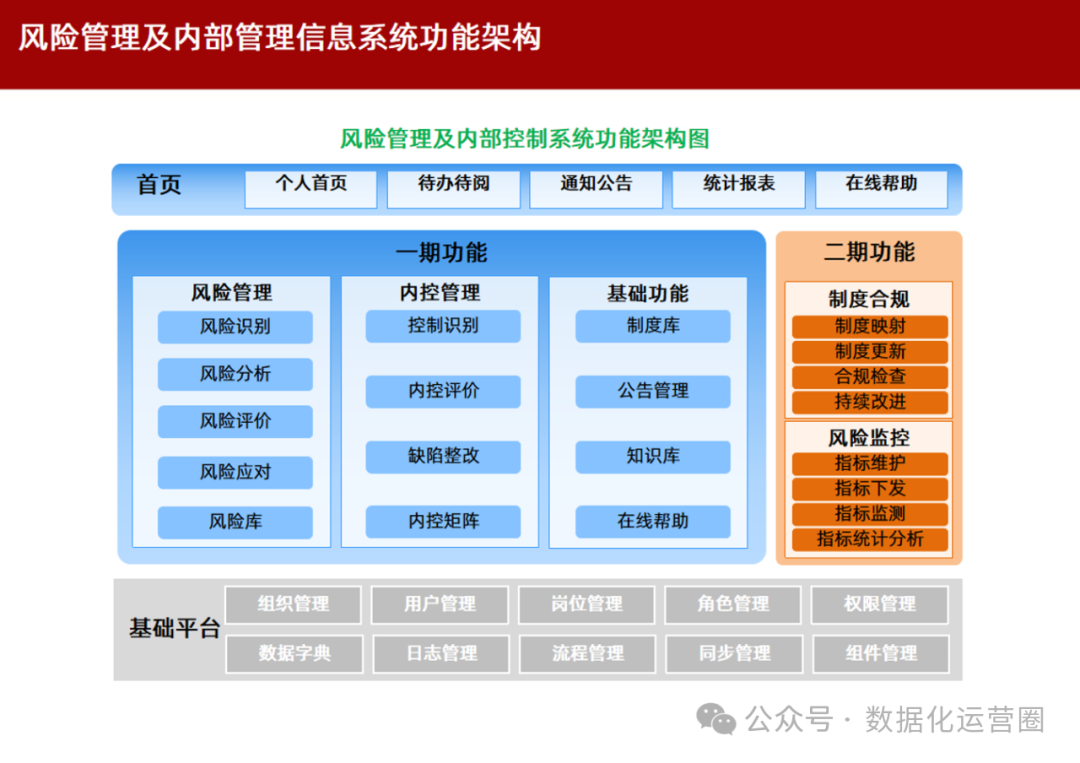Select the orange 指标维护 item
Image resolution: width=1080 pixels, height=763 pixels.
coord(870,463)
